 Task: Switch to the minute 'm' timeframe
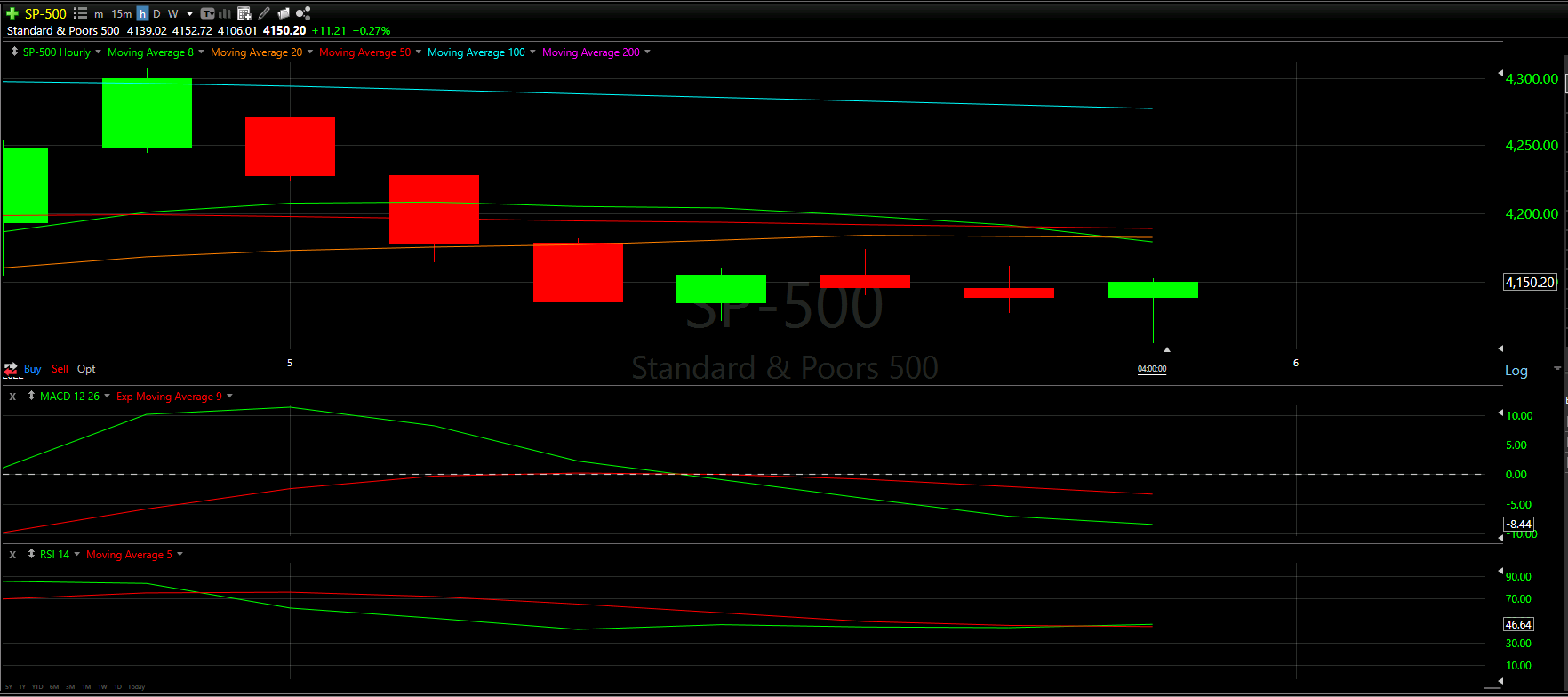pos(99,14)
